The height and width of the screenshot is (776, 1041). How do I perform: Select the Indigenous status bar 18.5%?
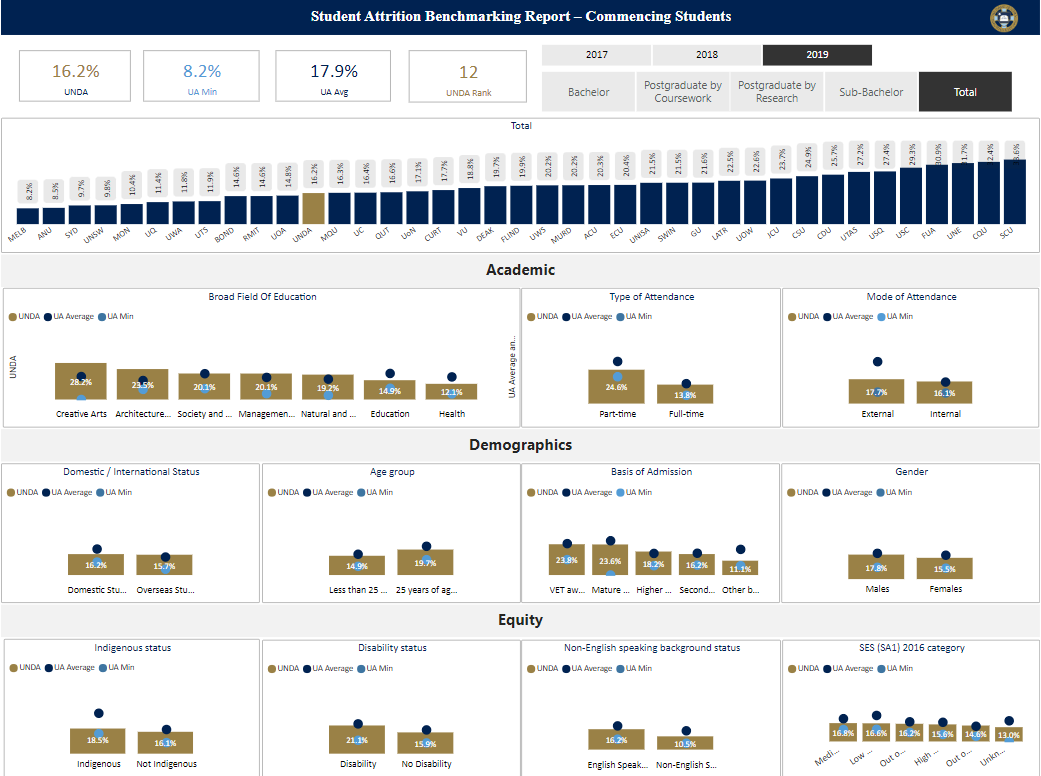point(98,740)
